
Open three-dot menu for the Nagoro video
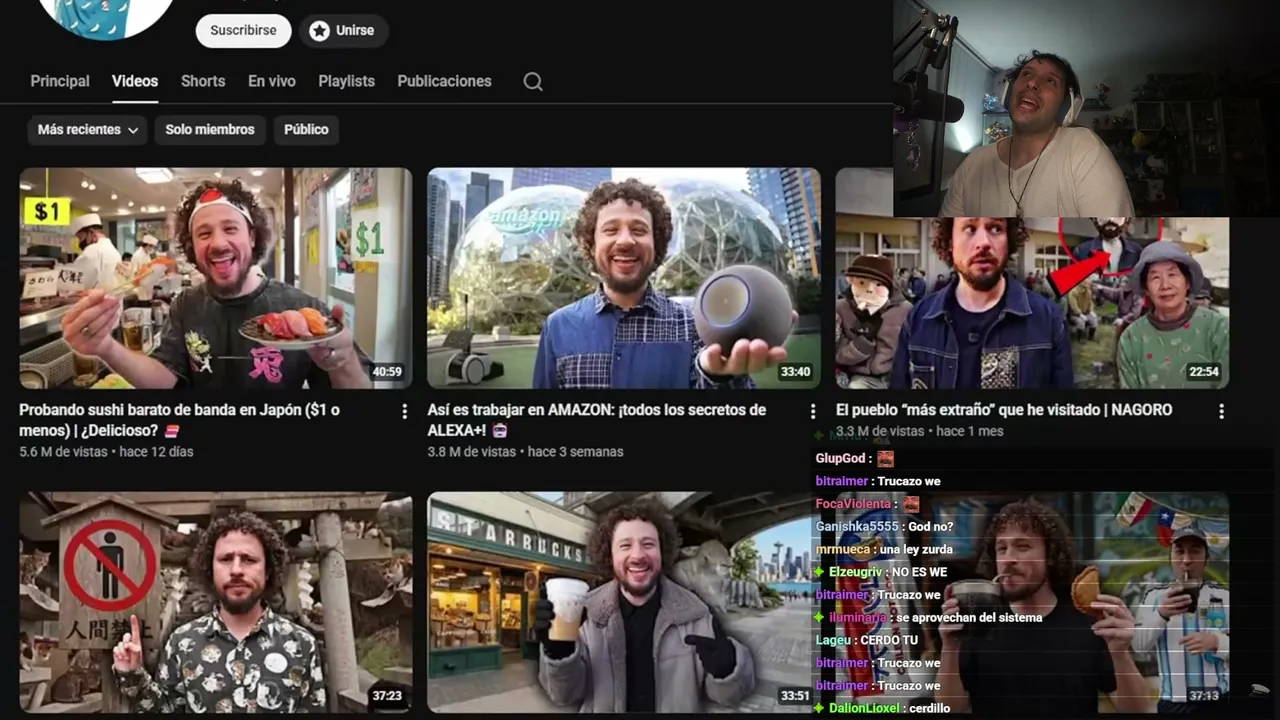1221,411
